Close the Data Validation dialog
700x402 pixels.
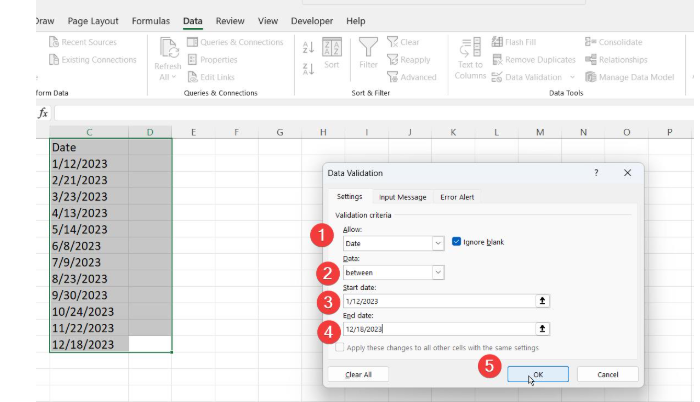(x=627, y=173)
